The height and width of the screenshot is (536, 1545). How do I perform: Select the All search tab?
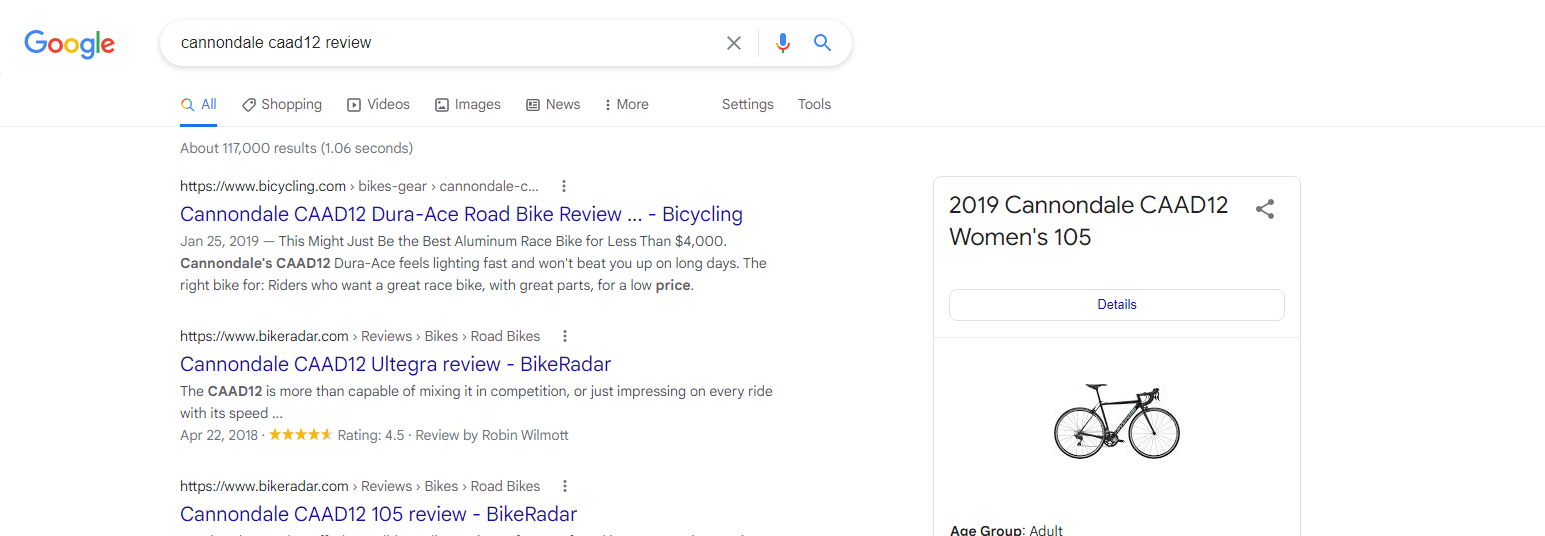[x=198, y=104]
